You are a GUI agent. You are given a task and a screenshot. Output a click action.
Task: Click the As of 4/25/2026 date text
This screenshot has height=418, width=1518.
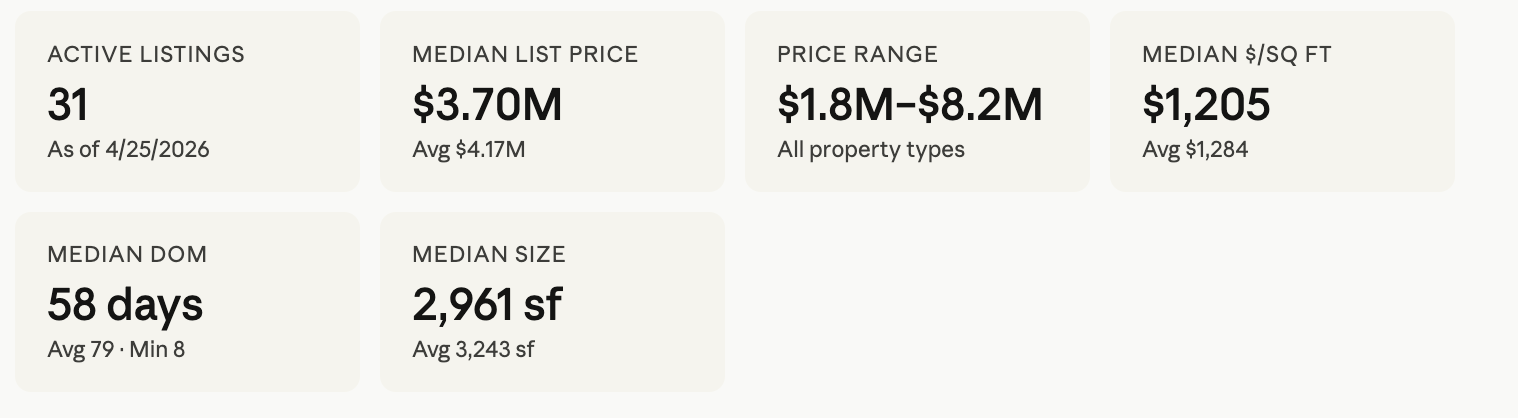coord(128,150)
